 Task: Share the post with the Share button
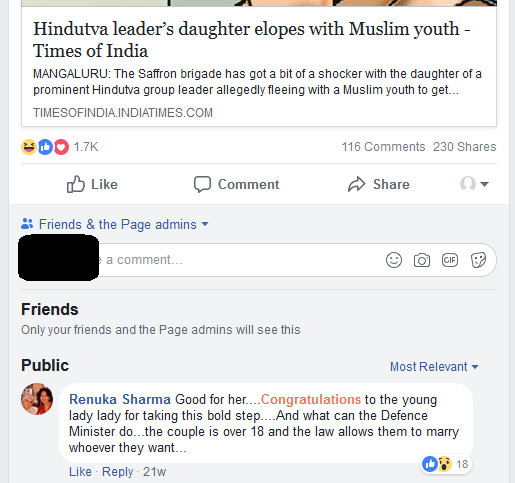[x=379, y=184]
